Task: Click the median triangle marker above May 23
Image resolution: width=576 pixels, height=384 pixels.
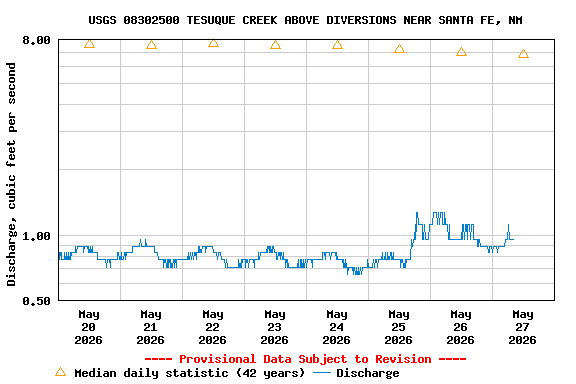Action: (276, 45)
